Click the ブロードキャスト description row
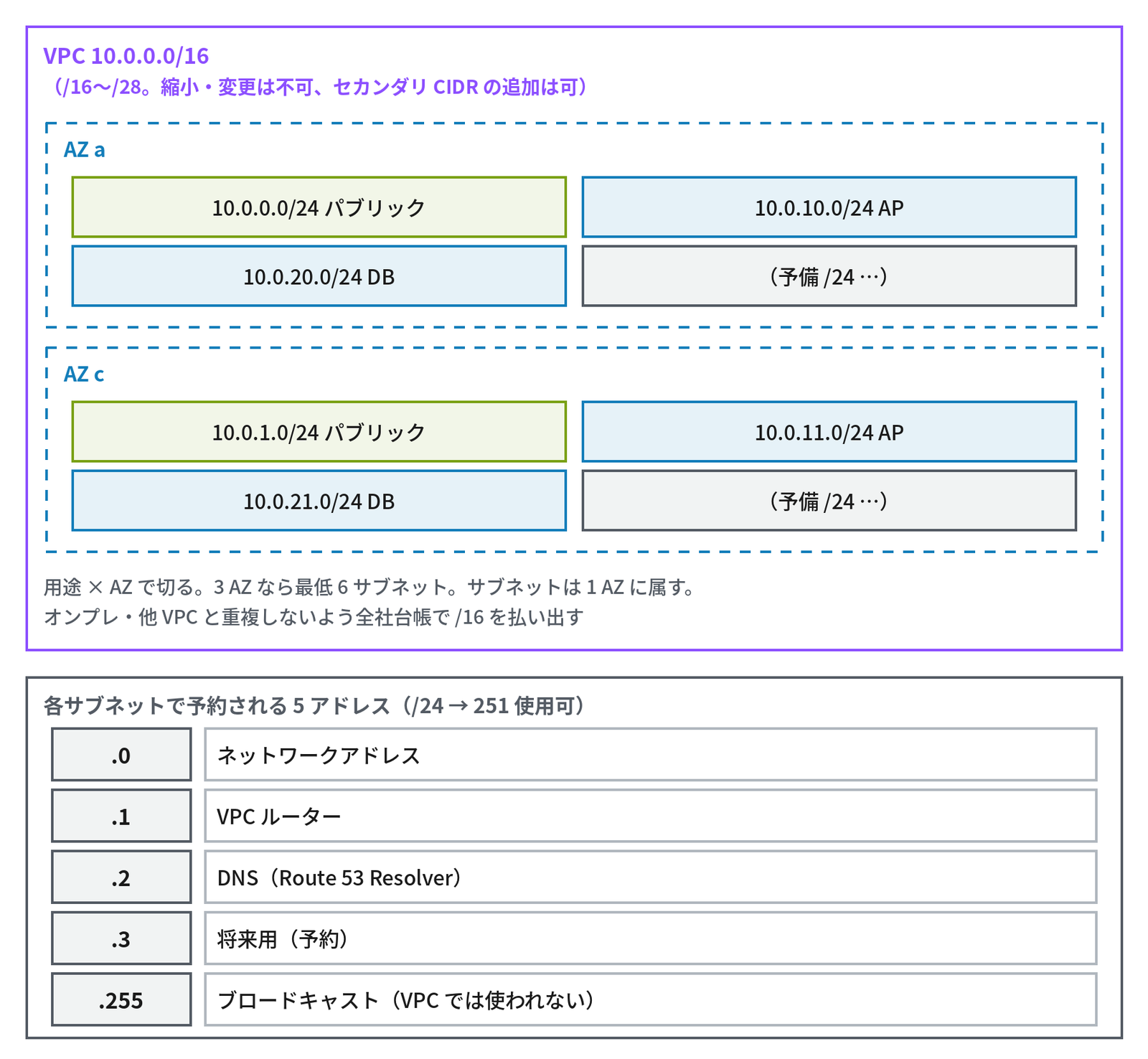Viewport: 1148px width, 1059px height. tap(651, 999)
